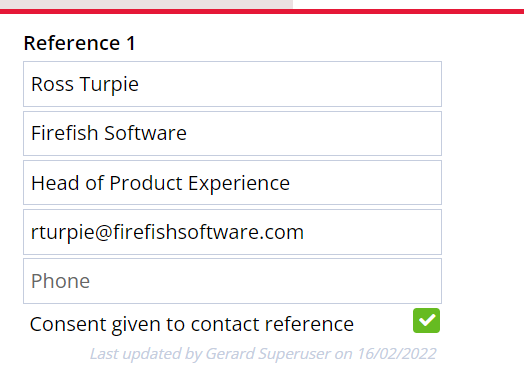The height and width of the screenshot is (378, 524).
Task: Focus the Ross Turpie name field
Action: click(232, 84)
